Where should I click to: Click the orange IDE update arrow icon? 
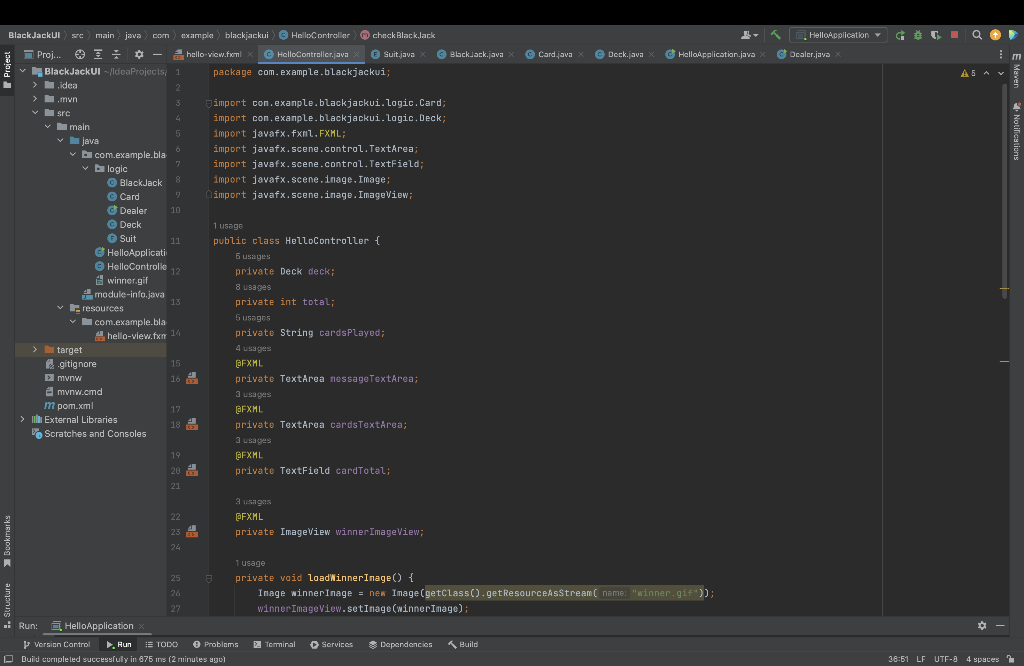995,35
